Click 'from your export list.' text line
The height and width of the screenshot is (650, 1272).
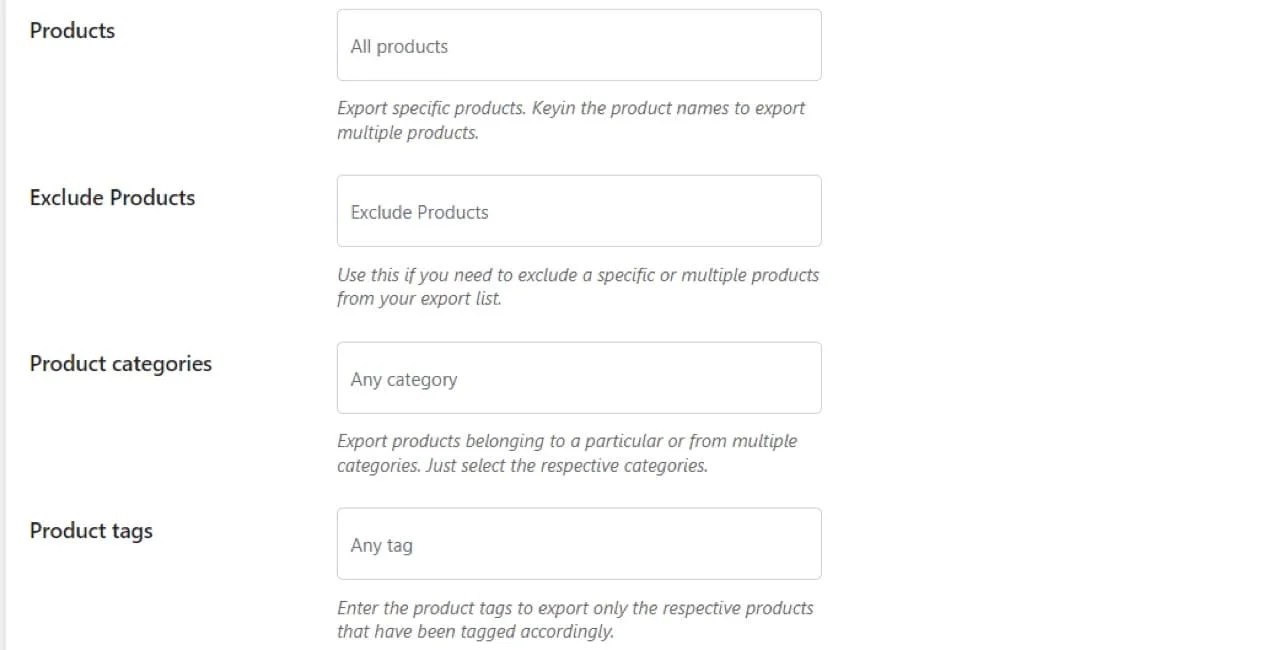coord(419,299)
